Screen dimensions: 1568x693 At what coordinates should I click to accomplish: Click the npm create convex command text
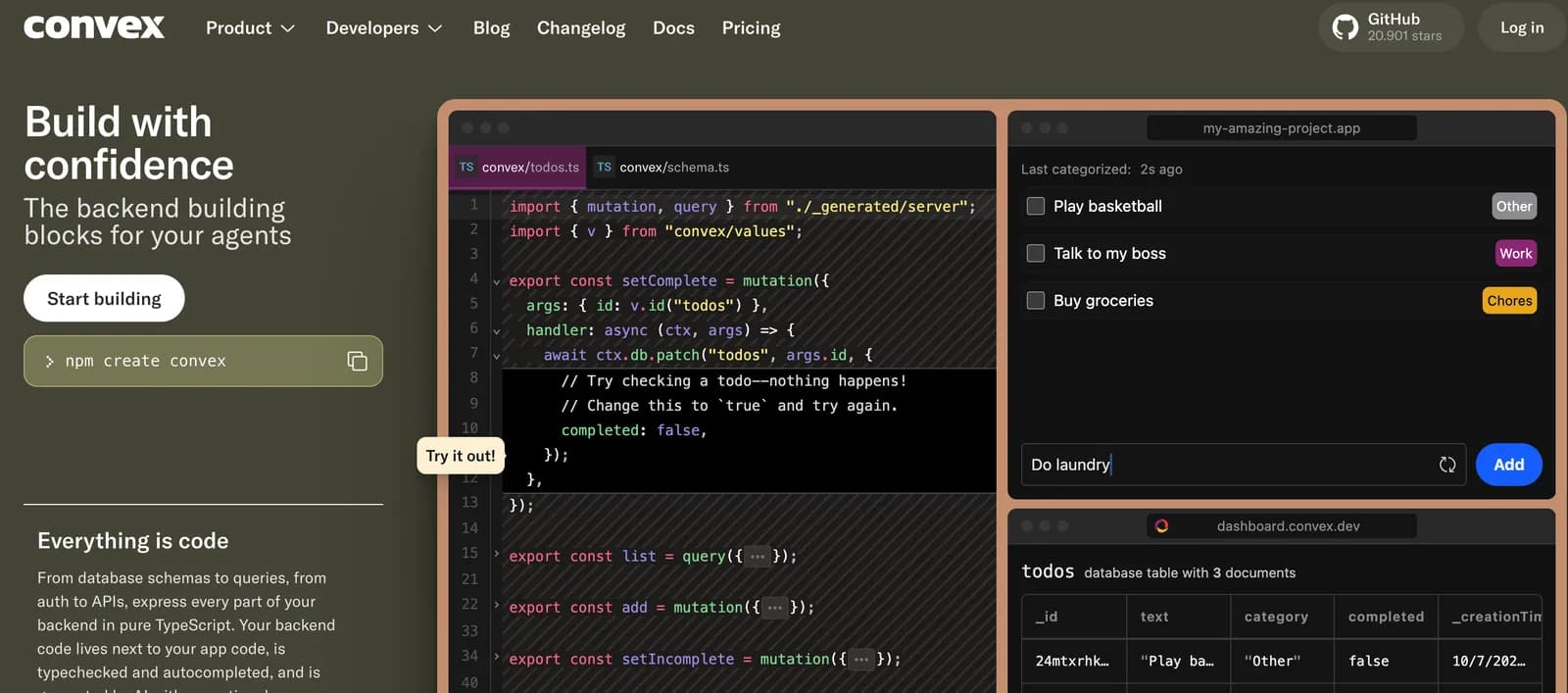point(145,361)
